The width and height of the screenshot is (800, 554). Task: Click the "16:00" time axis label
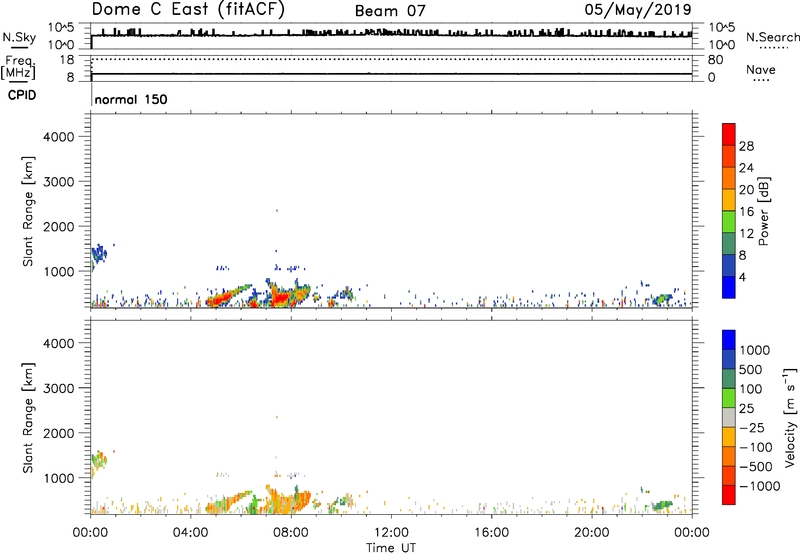(491, 533)
